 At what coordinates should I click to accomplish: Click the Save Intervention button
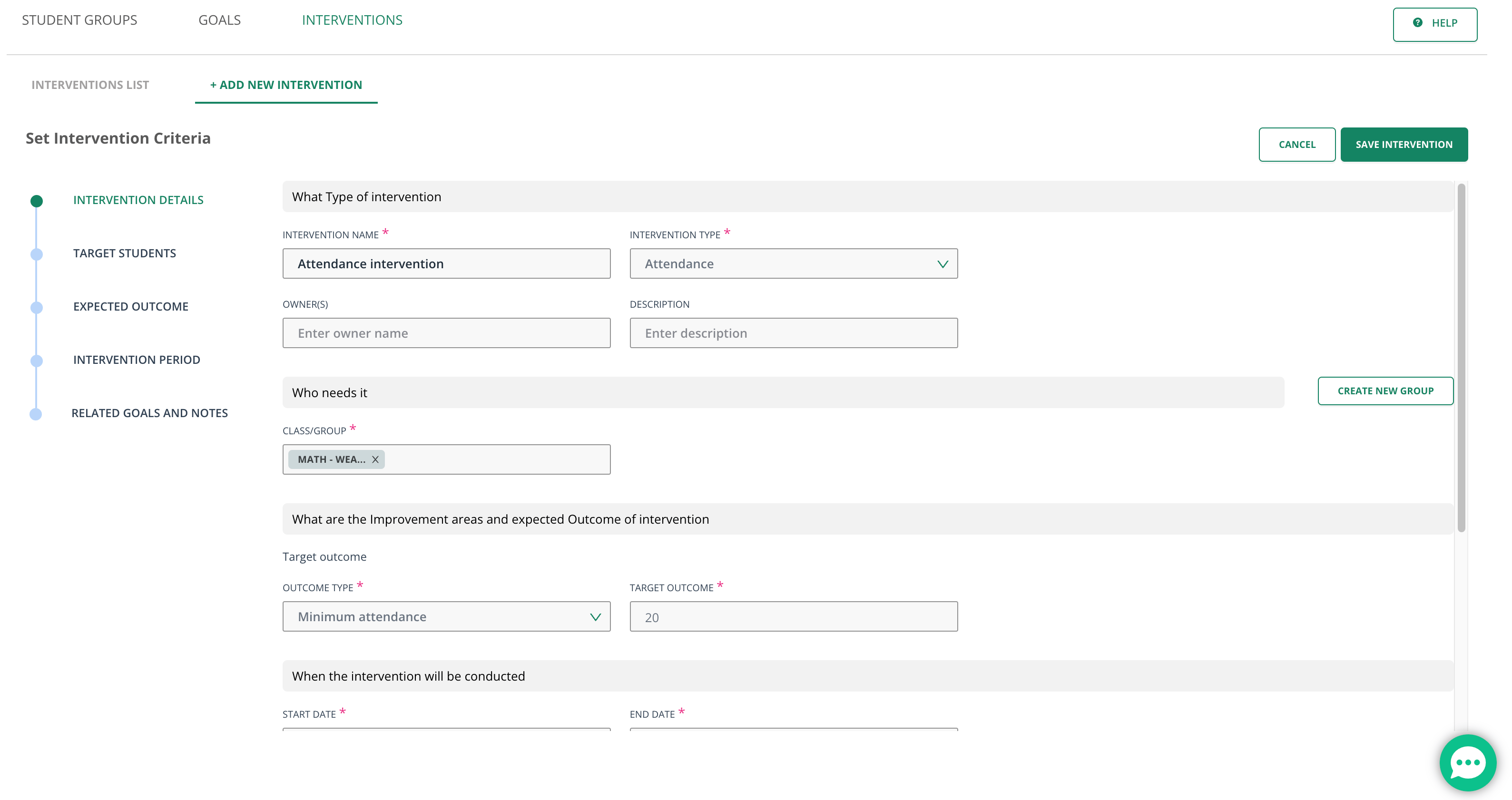coord(1404,145)
